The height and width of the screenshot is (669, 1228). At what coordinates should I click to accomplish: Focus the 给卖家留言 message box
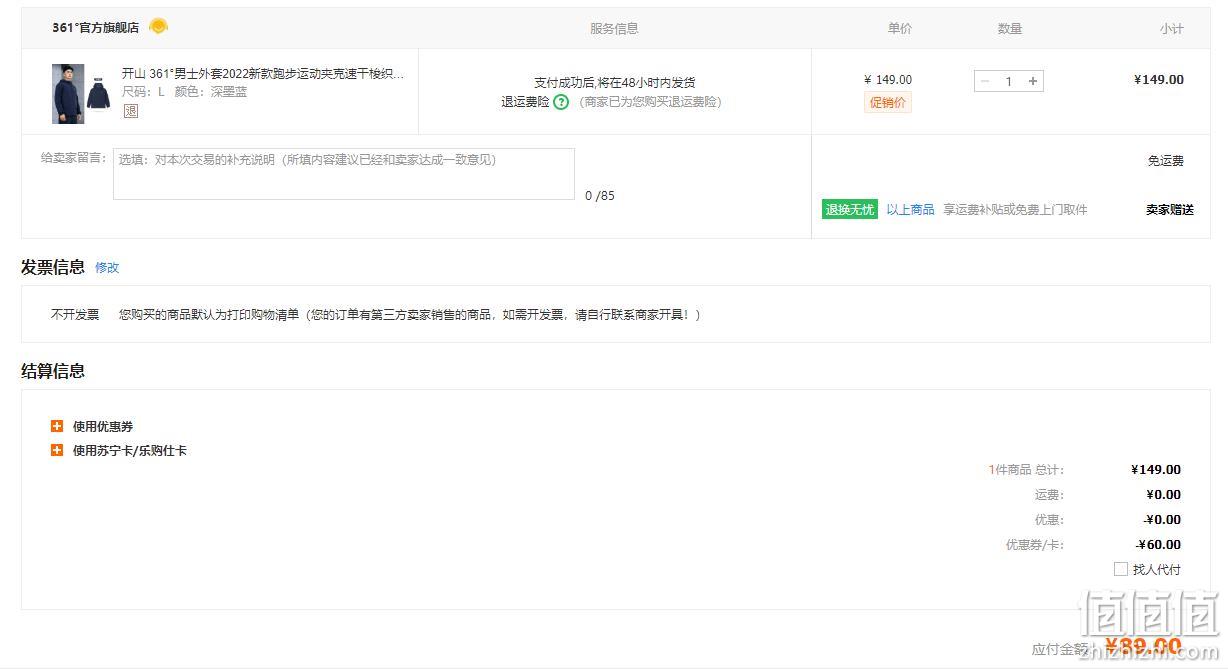[x=344, y=174]
